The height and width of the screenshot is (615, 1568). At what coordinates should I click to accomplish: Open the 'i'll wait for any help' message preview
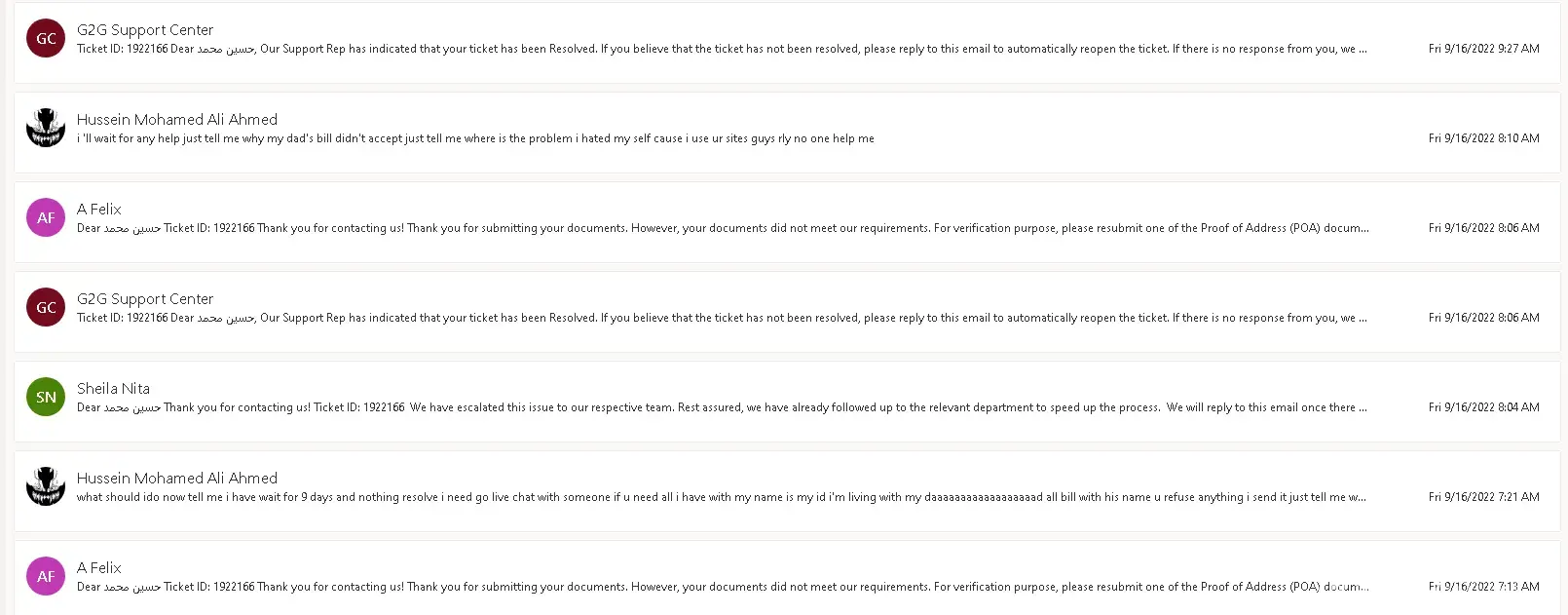(475, 138)
